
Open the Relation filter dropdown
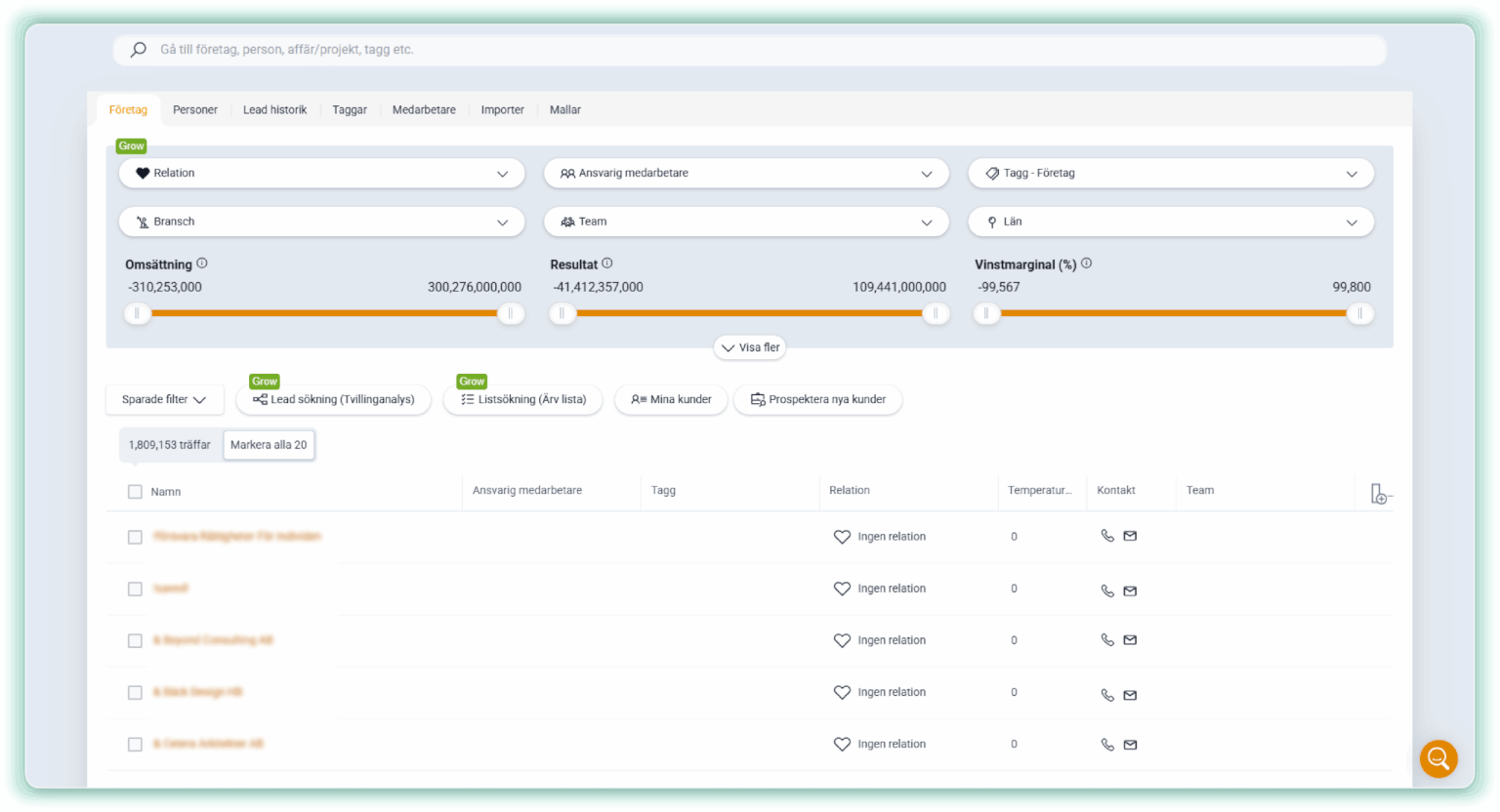[x=321, y=173]
